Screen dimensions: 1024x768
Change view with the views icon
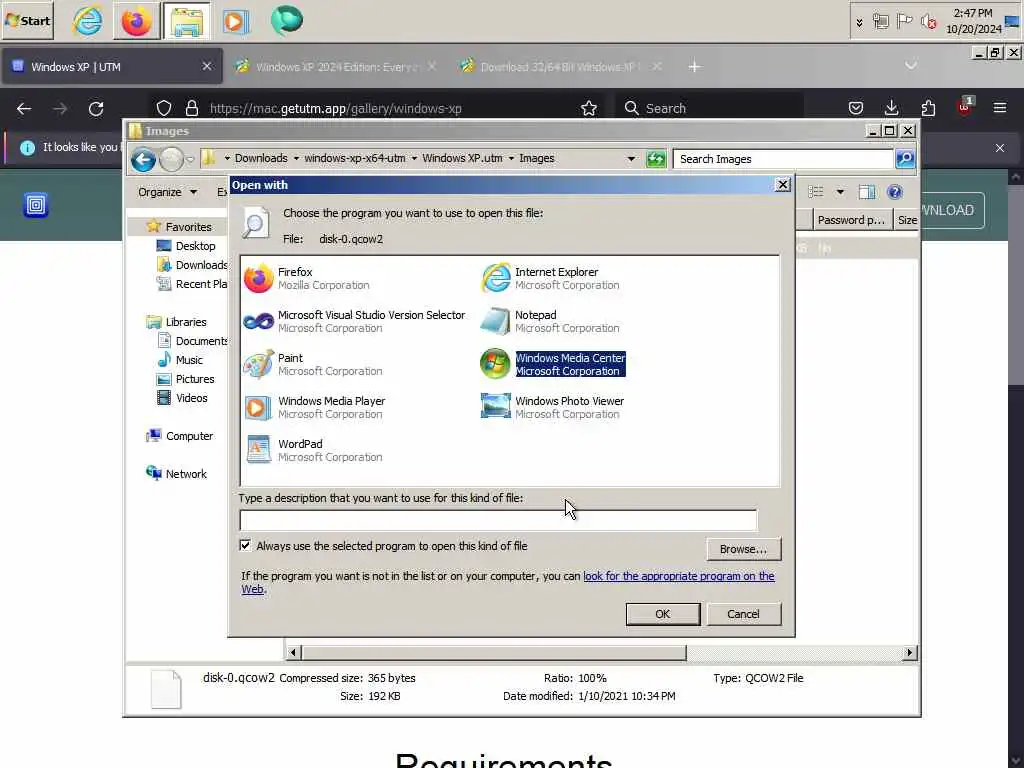(x=816, y=191)
